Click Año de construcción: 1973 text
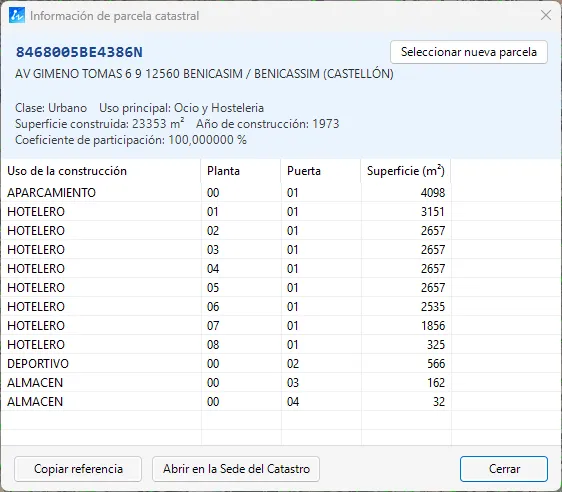 pyautogui.click(x=267, y=124)
